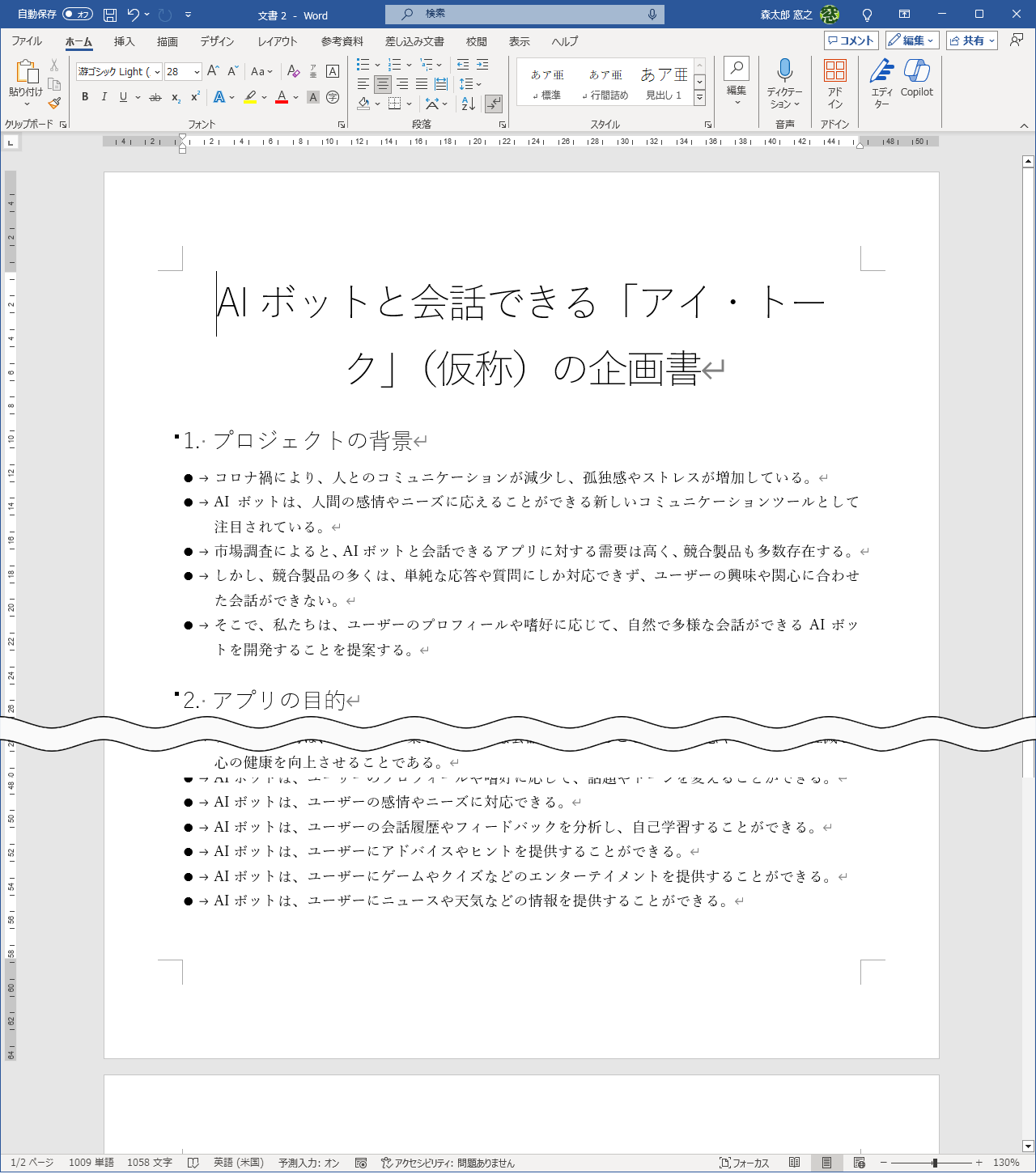The height and width of the screenshot is (1174, 1036).
Task: Toggle bold formatting
Action: (x=85, y=96)
